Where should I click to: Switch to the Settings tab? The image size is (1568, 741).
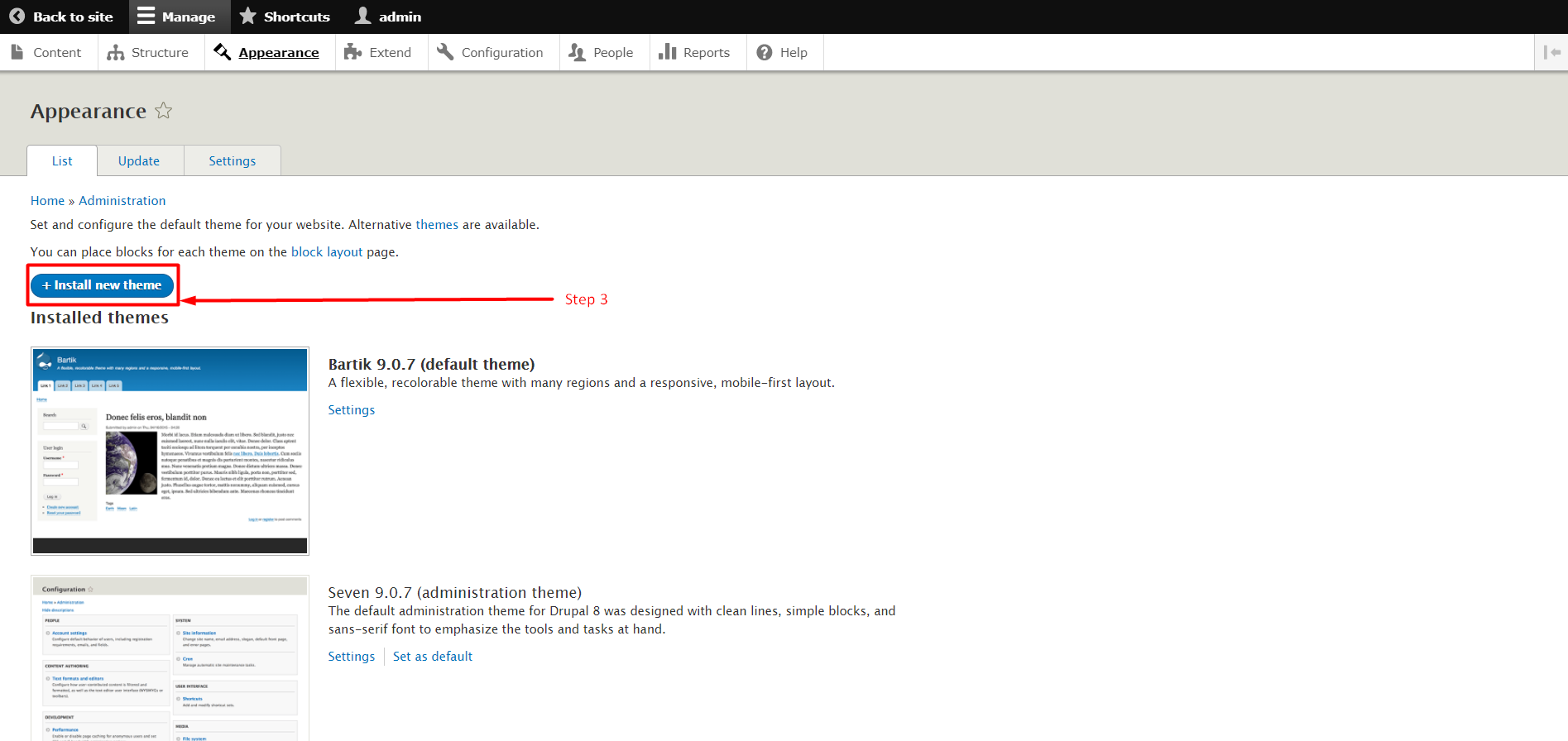[x=233, y=160]
